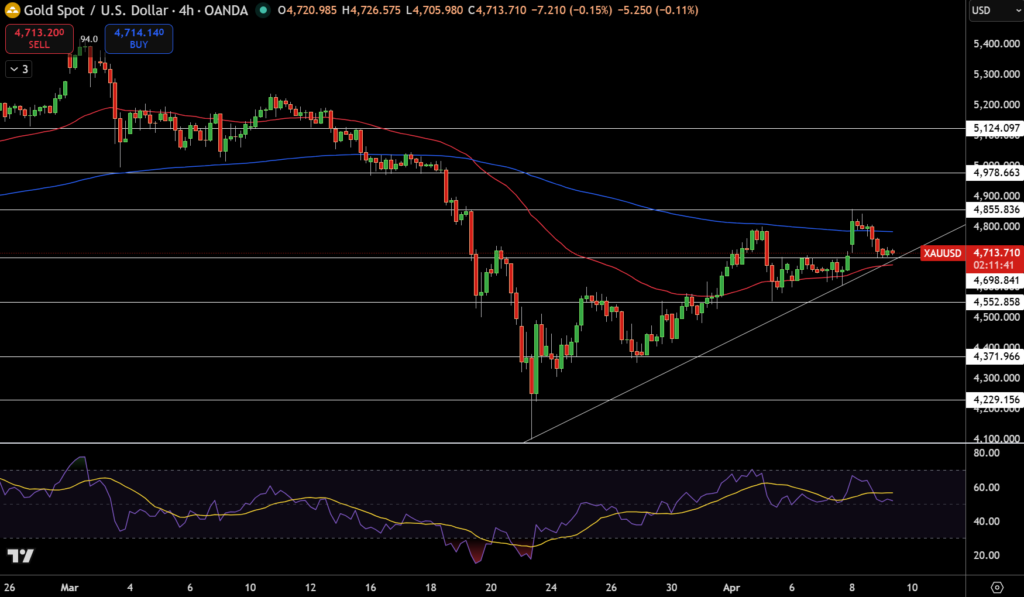Click the gold symbol logo icon

[x=14, y=10]
